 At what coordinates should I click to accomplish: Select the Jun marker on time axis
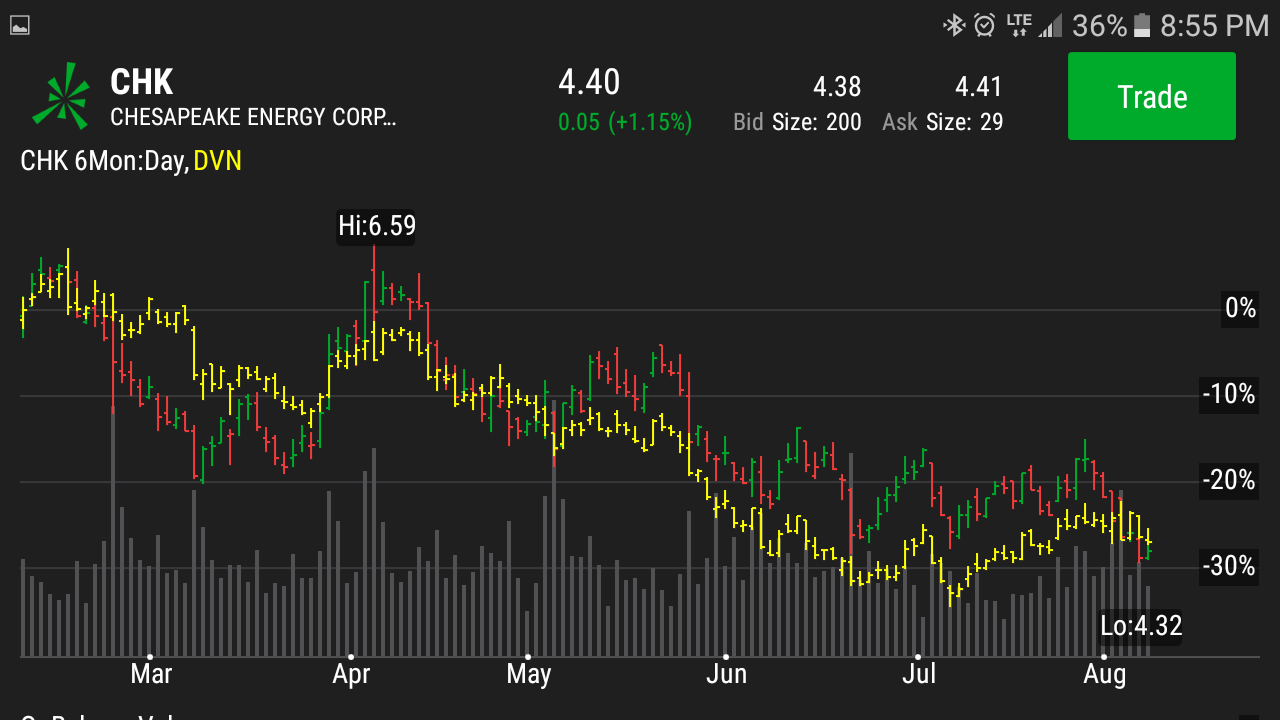(726, 673)
